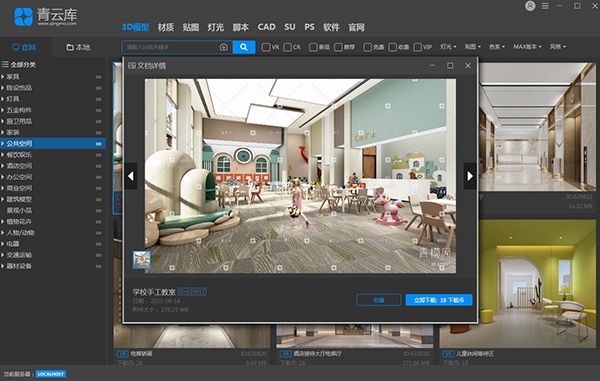
Task: Open the MAX版本 dropdown
Action: pos(527,47)
